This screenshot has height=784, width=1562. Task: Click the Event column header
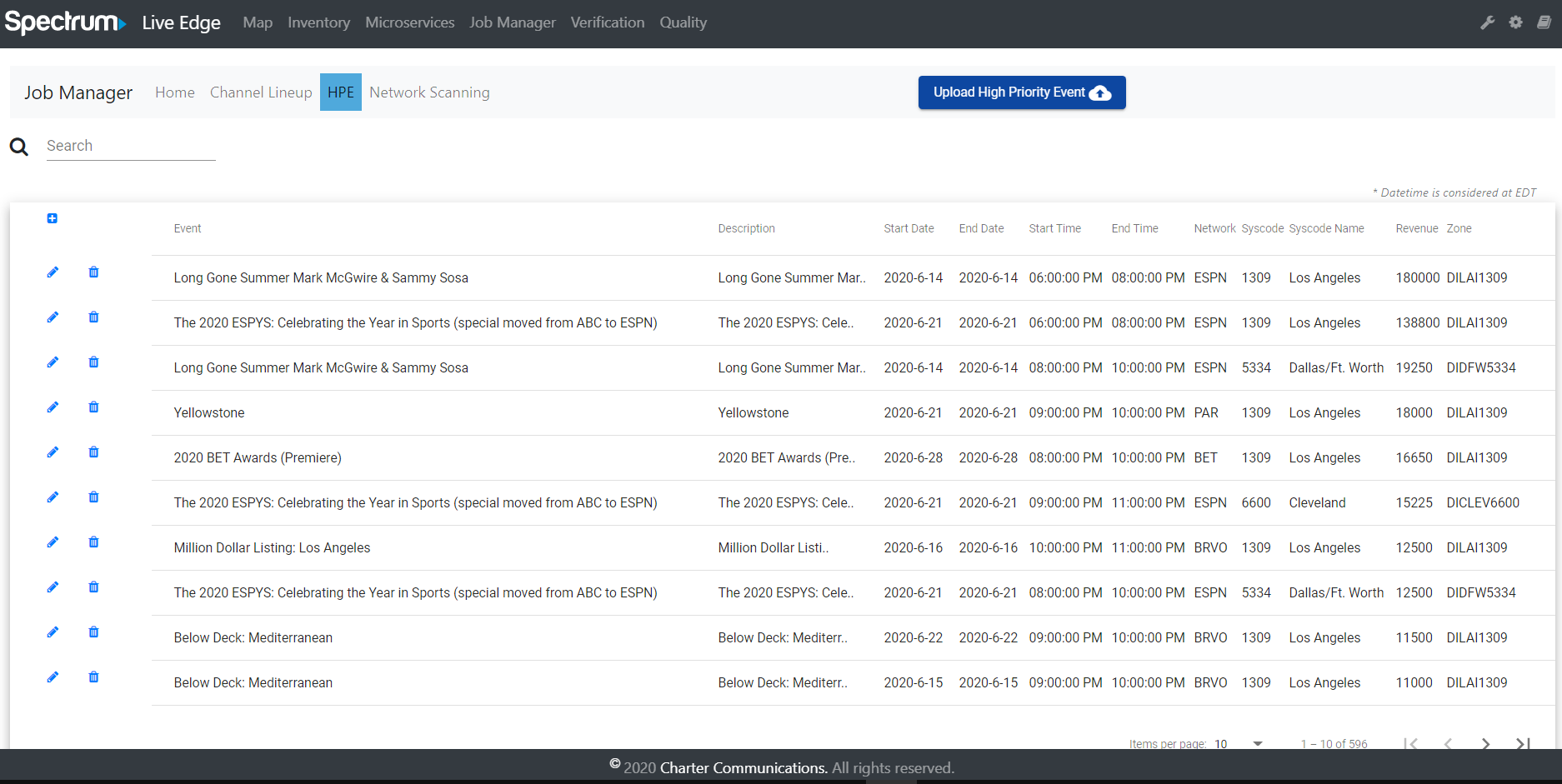188,228
